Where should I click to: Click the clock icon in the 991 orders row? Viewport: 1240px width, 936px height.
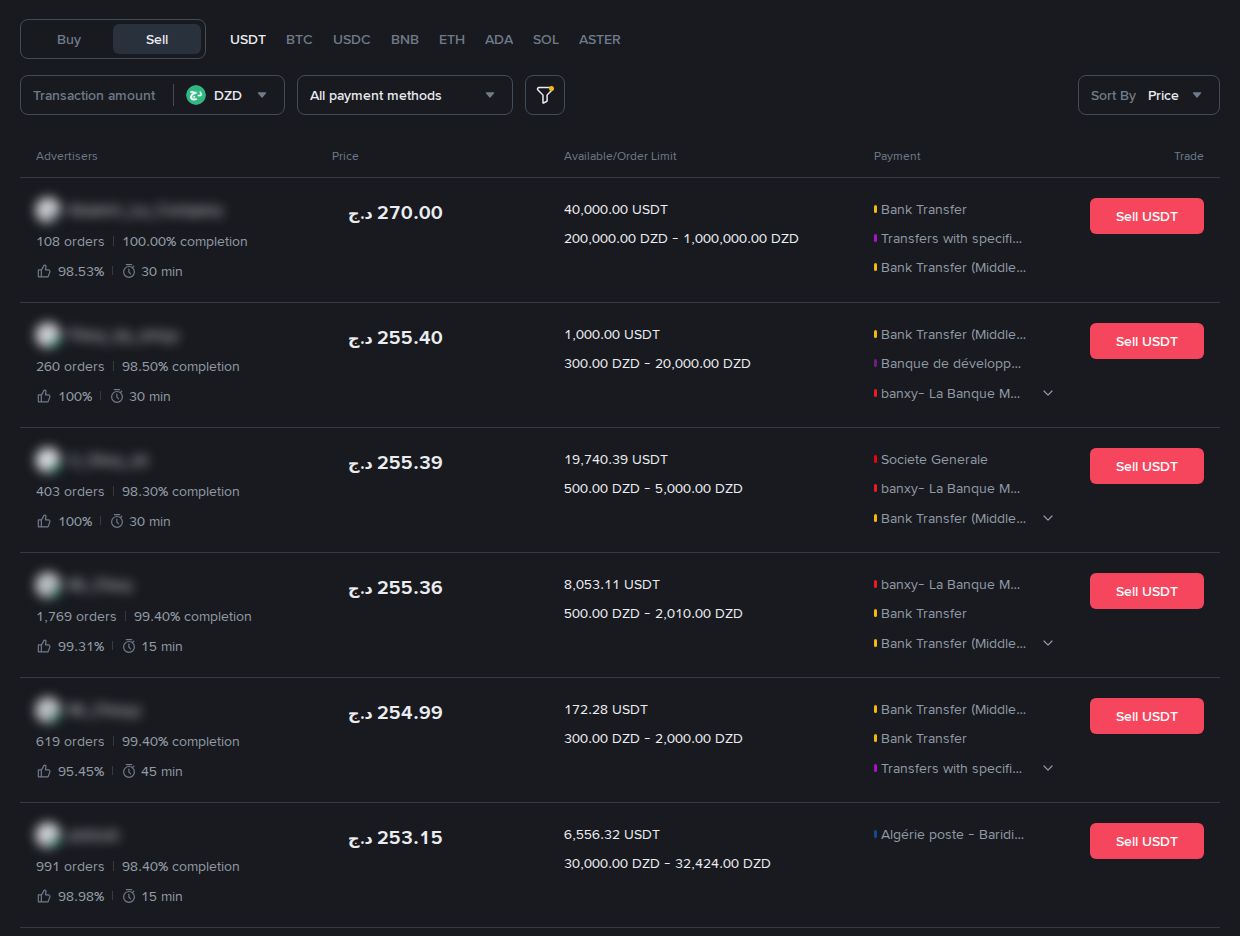(129, 896)
